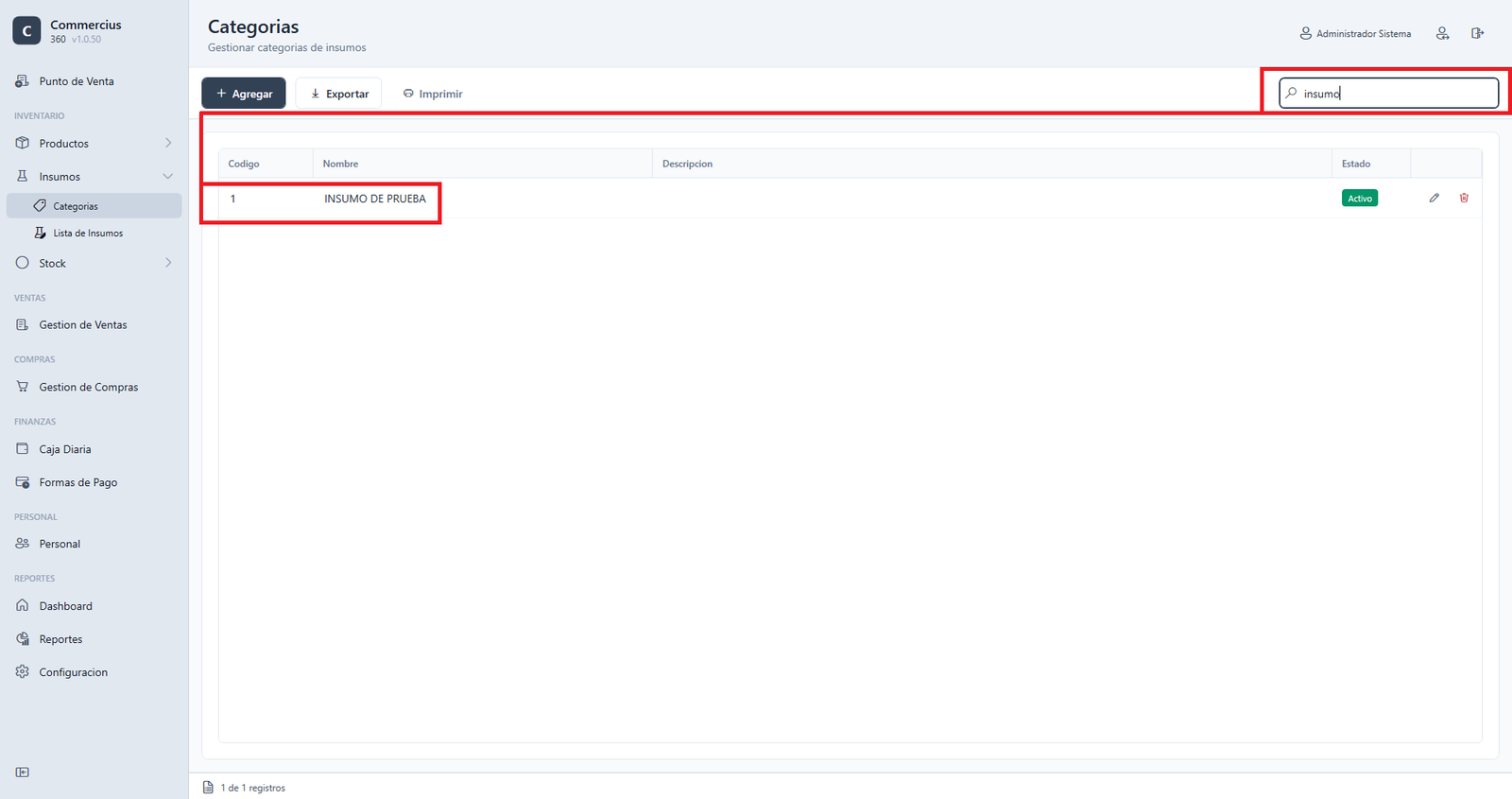This screenshot has width=1512, height=799.
Task: Collapse the Insumos submenu chevron
Action: [x=168, y=176]
